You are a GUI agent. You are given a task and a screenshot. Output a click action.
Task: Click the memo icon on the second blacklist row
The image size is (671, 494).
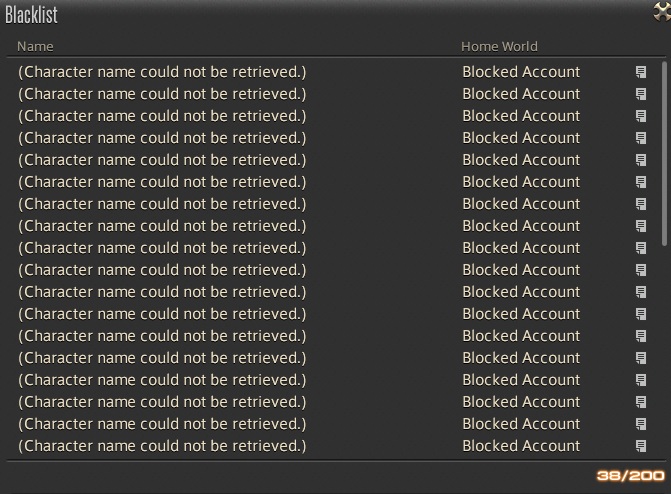[x=641, y=94]
